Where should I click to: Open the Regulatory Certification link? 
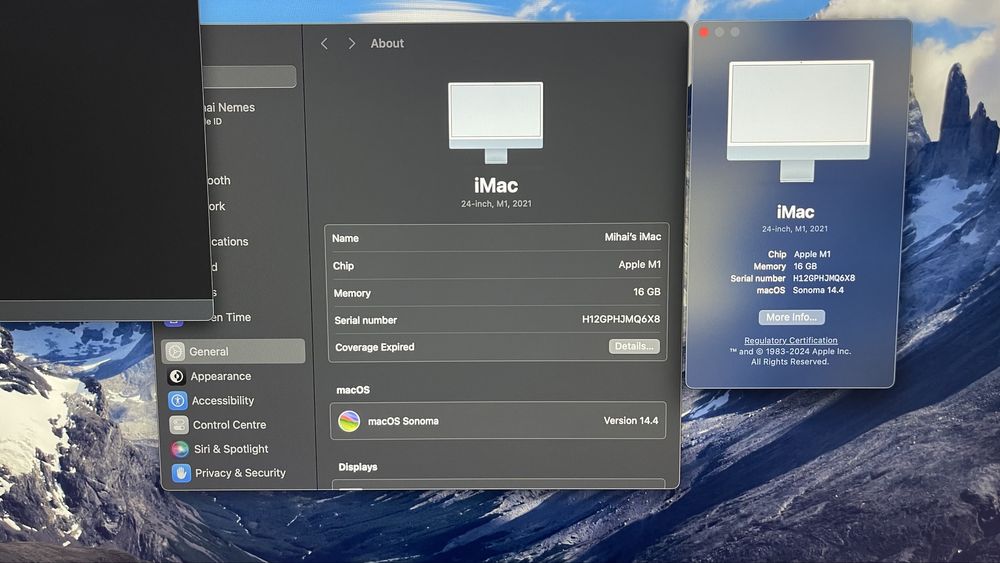pyautogui.click(x=791, y=340)
